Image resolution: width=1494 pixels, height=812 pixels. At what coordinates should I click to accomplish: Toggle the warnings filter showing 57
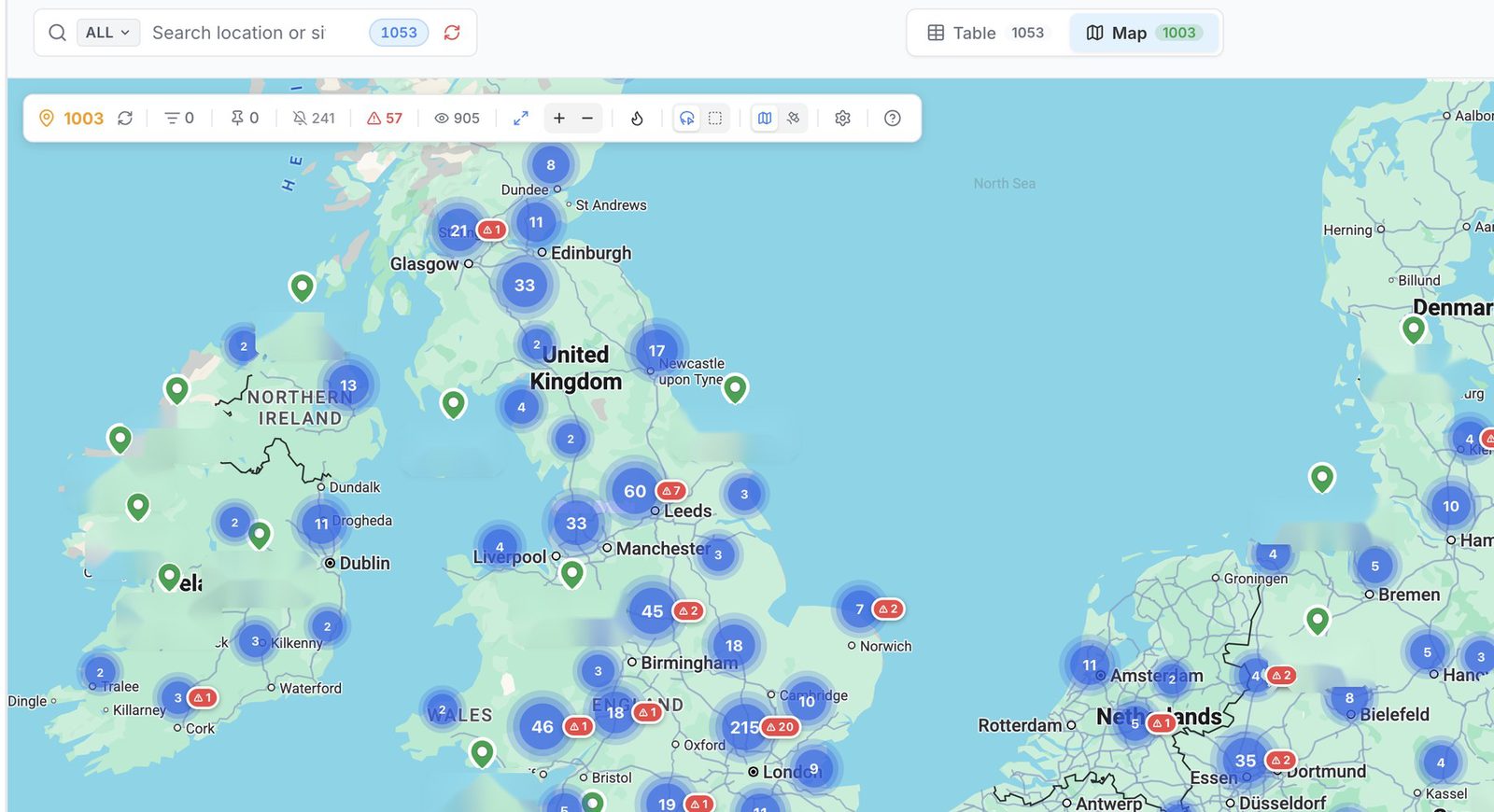(385, 119)
